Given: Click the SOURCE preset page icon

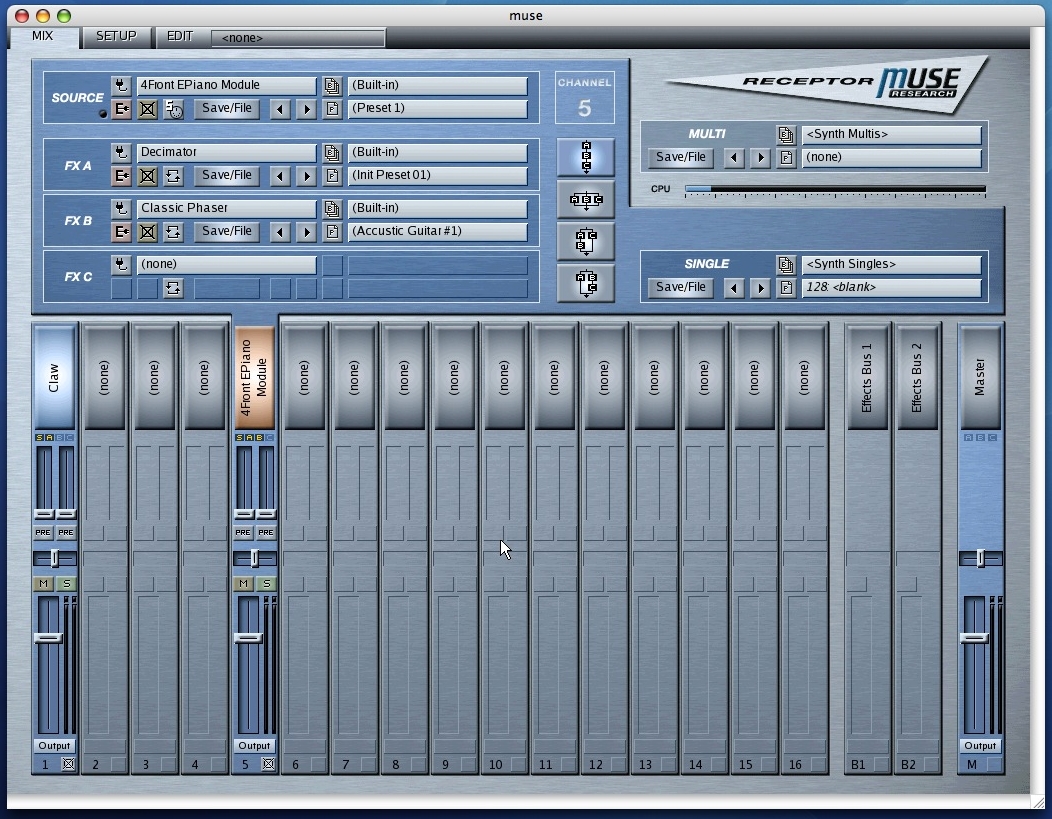Looking at the screenshot, I should [332, 109].
